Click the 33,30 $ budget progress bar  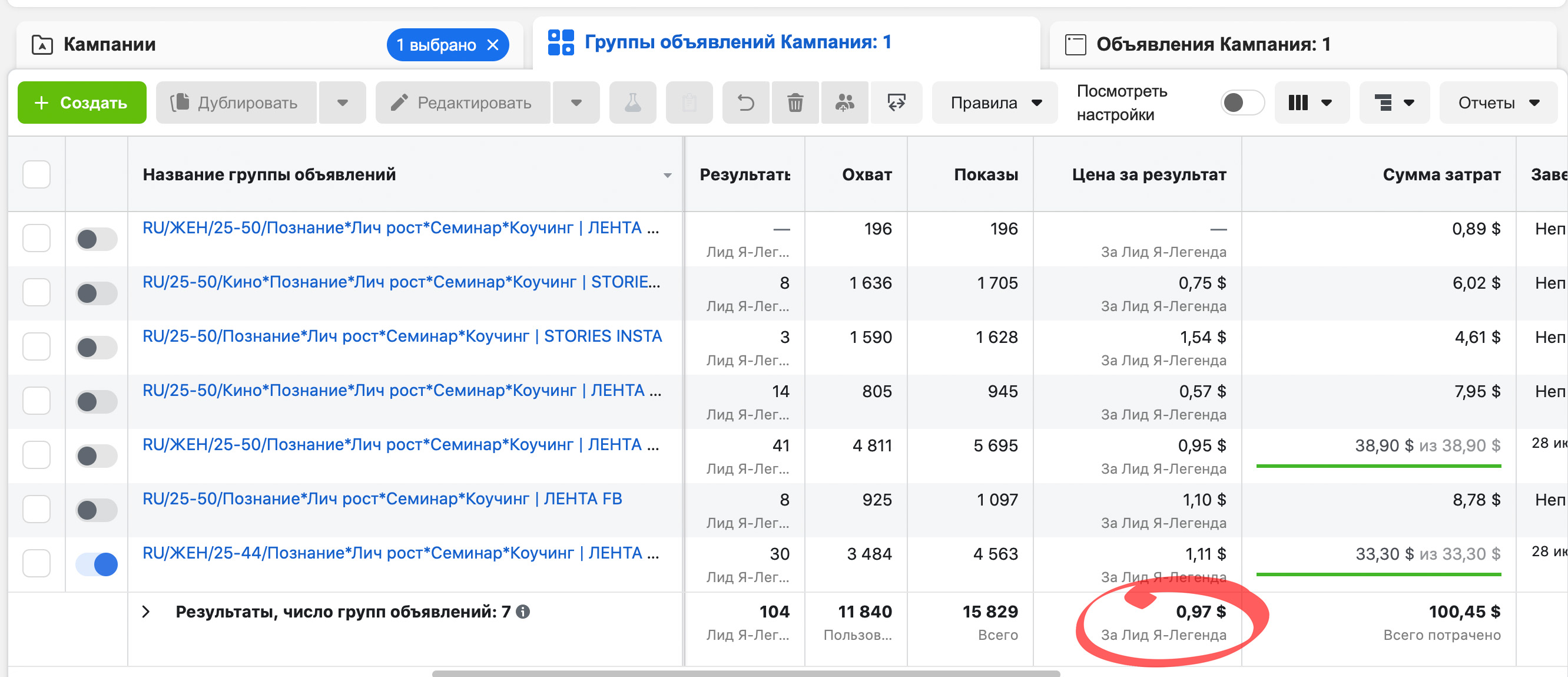tap(1378, 574)
